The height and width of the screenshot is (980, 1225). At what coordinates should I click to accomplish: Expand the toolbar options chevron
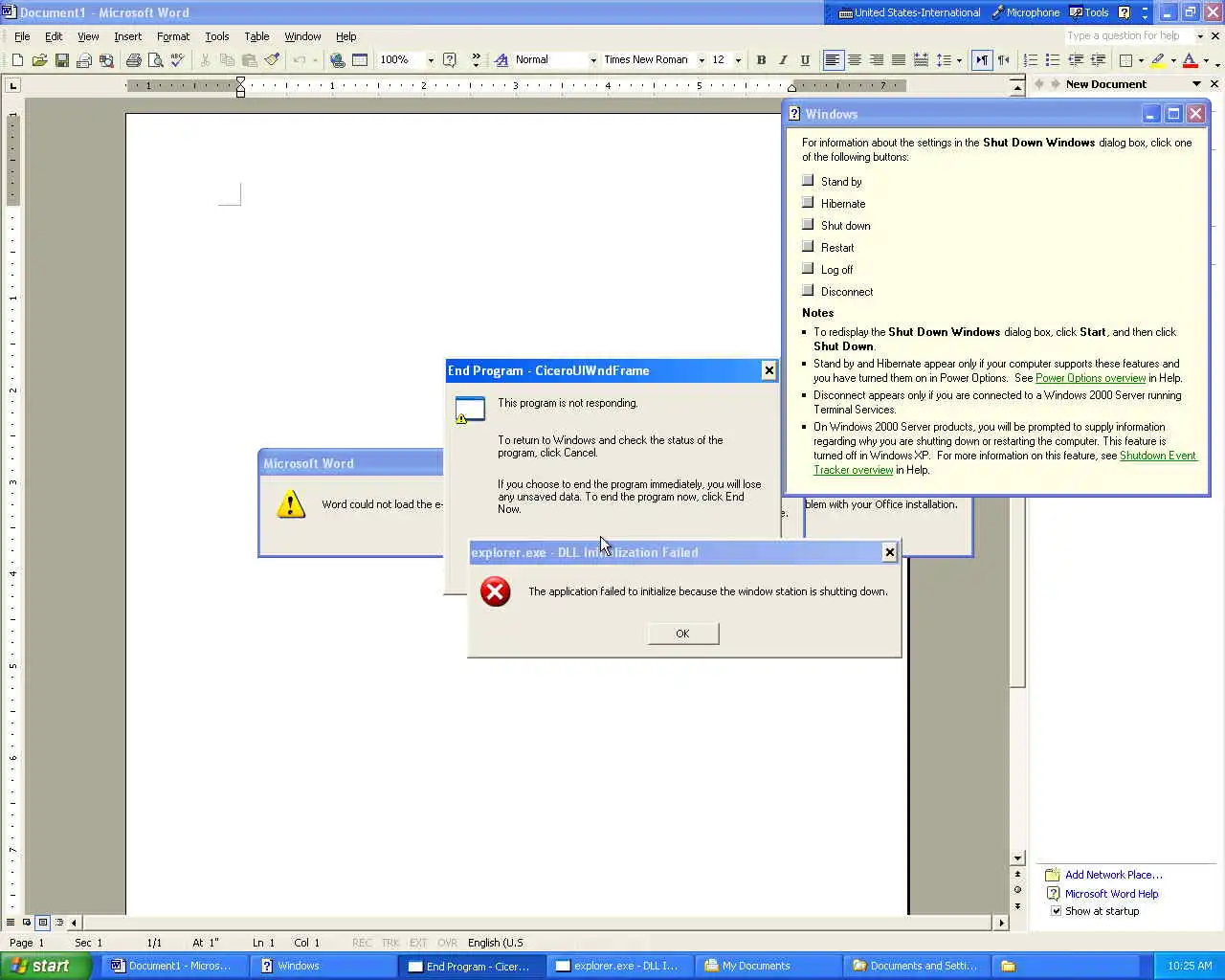[476, 60]
